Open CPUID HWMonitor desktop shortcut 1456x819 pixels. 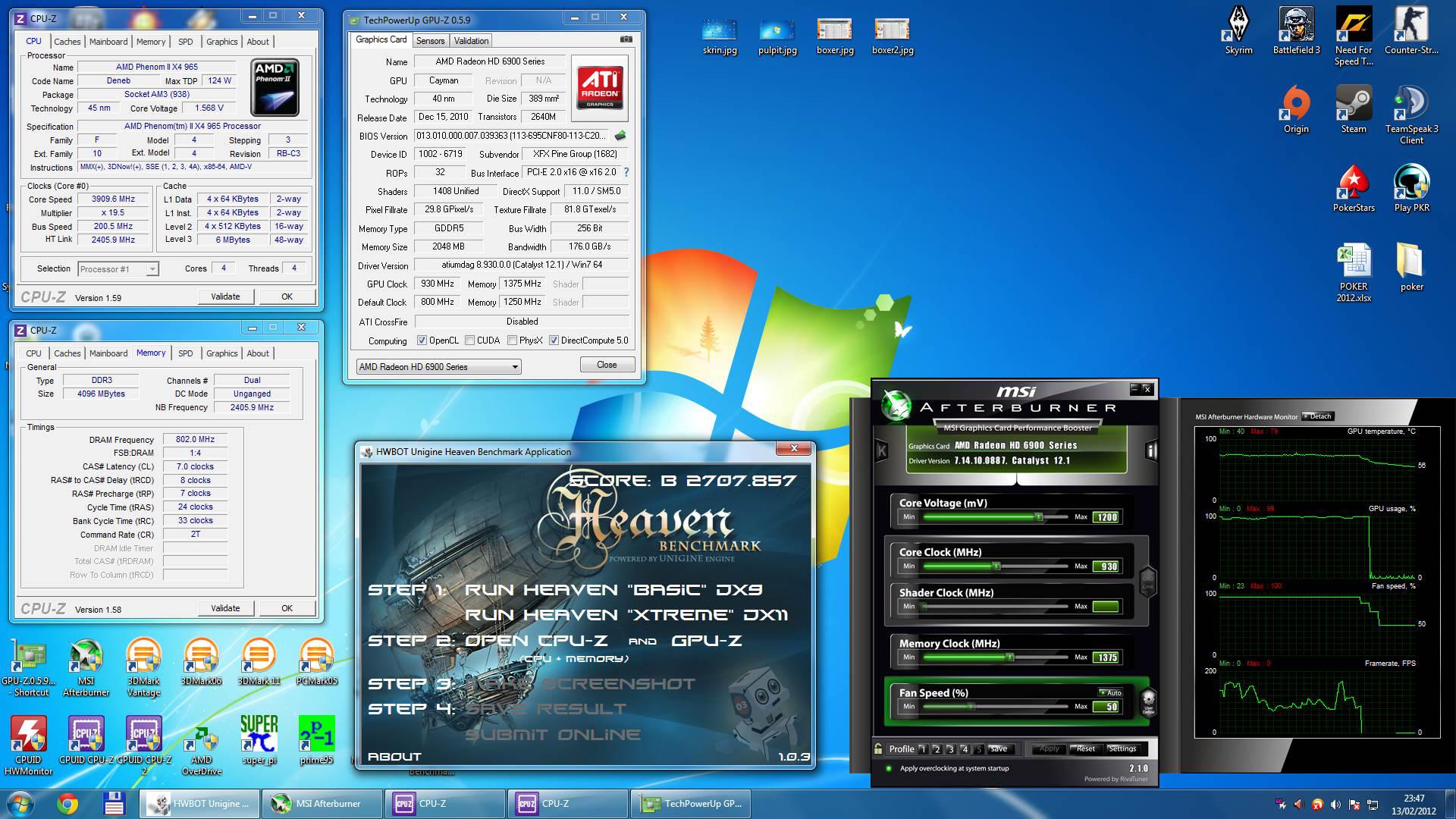(x=28, y=746)
